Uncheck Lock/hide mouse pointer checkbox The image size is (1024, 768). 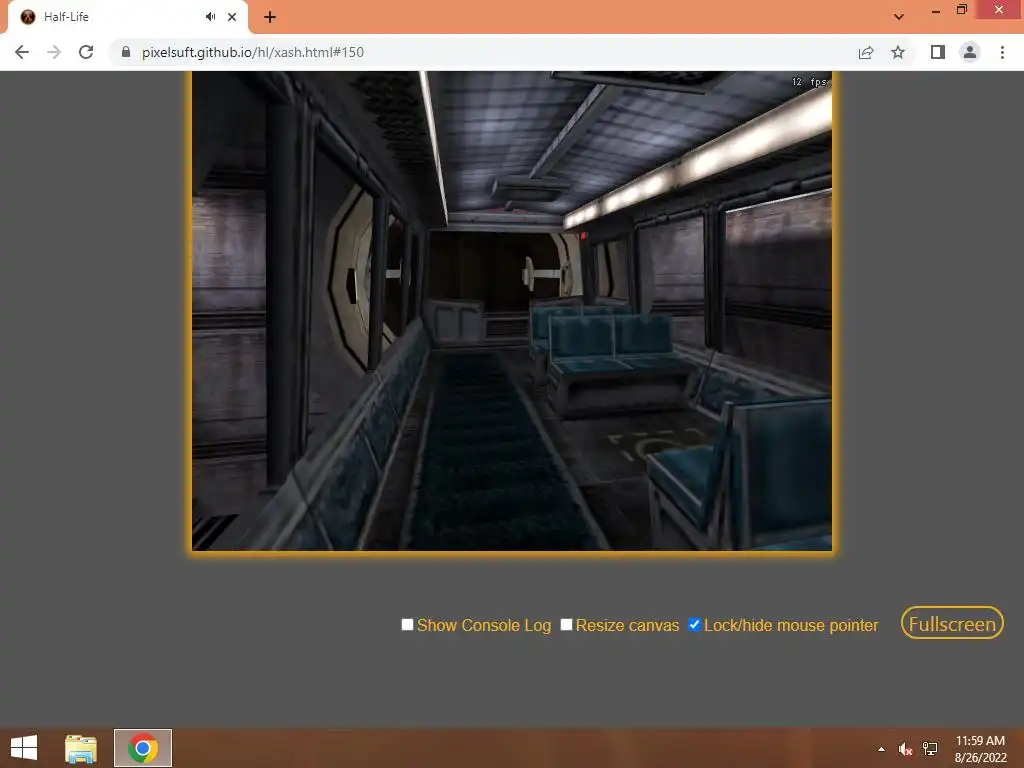coord(694,624)
